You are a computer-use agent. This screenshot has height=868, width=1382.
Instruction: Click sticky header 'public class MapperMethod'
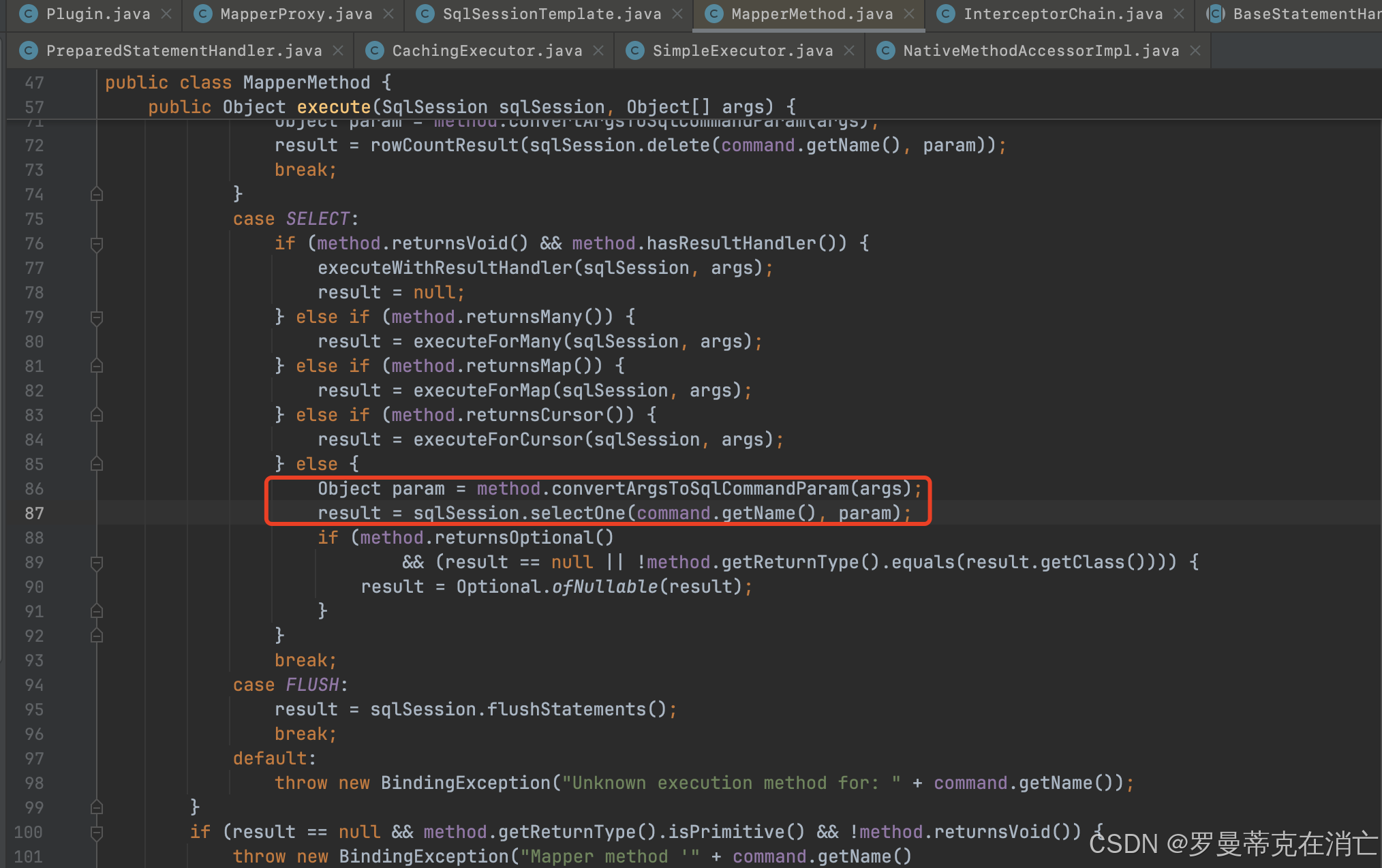pos(237,82)
